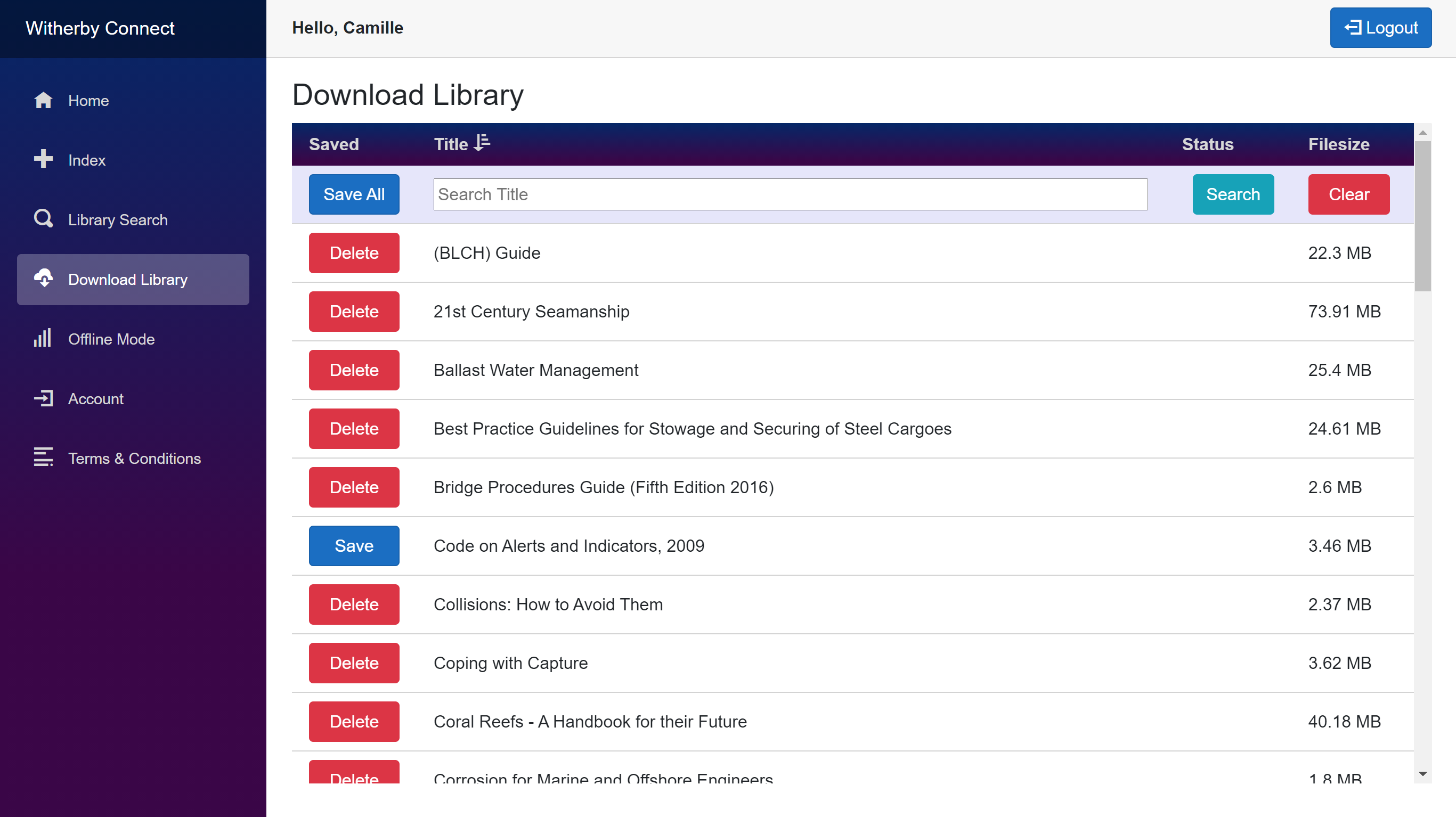Image resolution: width=1456 pixels, height=817 pixels.
Task: Delete the 21st Century Seamanship download
Action: point(354,312)
